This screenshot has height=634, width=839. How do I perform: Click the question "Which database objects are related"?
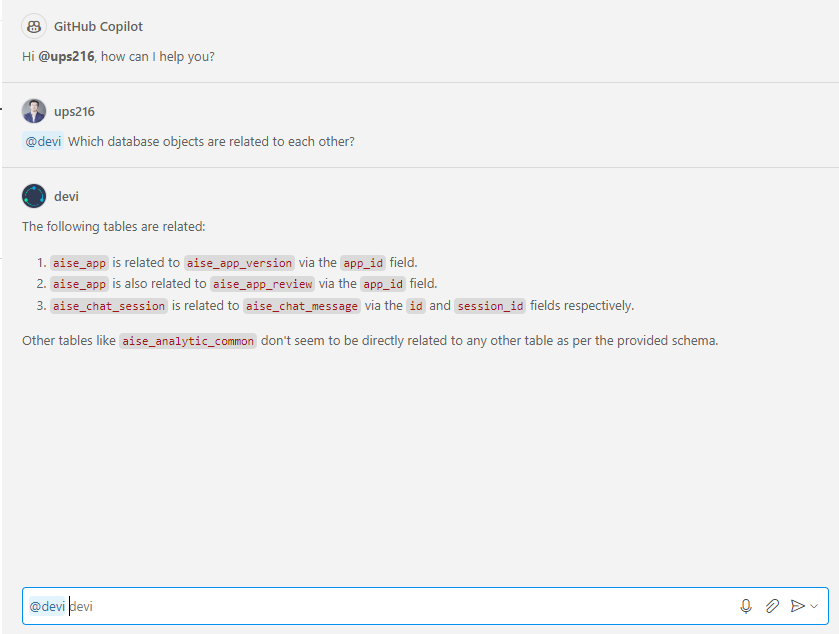(x=211, y=141)
